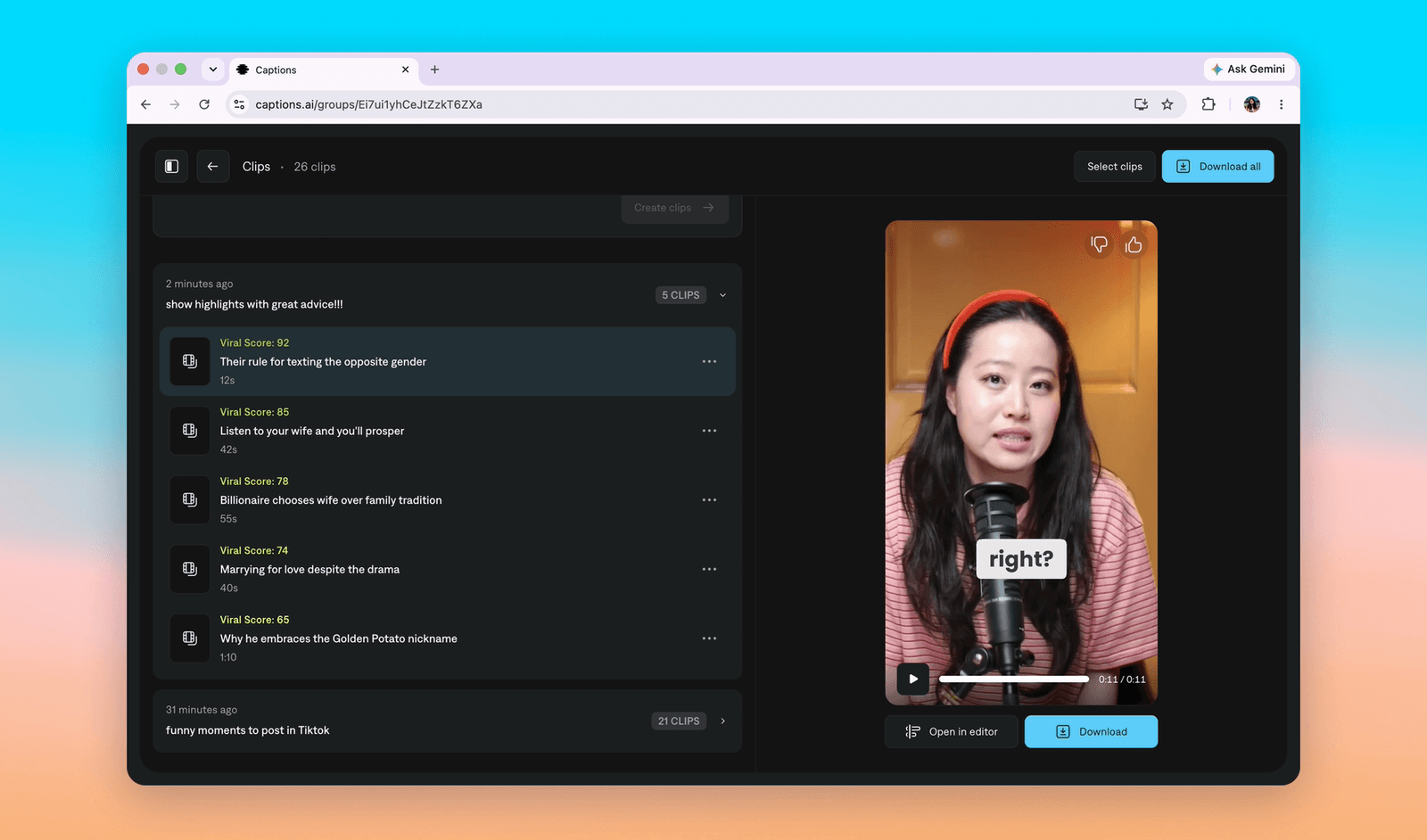Switch to the Captions browser tab

pyautogui.click(x=322, y=70)
